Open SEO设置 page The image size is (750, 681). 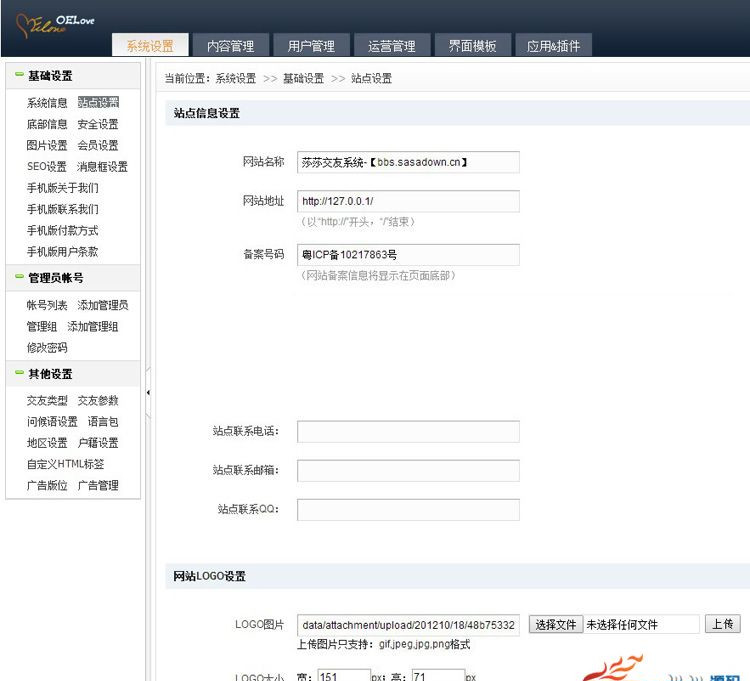tap(47, 166)
